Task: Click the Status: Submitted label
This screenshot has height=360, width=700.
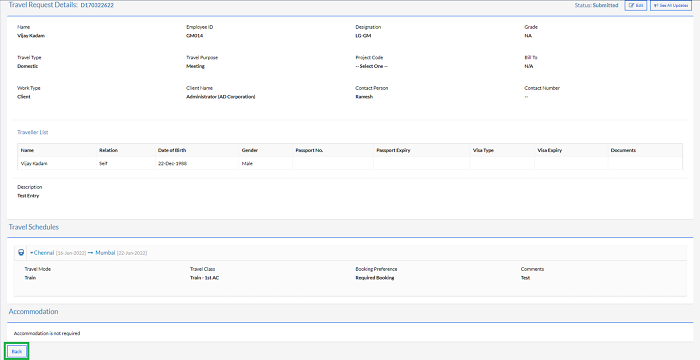Action: [x=596, y=5]
